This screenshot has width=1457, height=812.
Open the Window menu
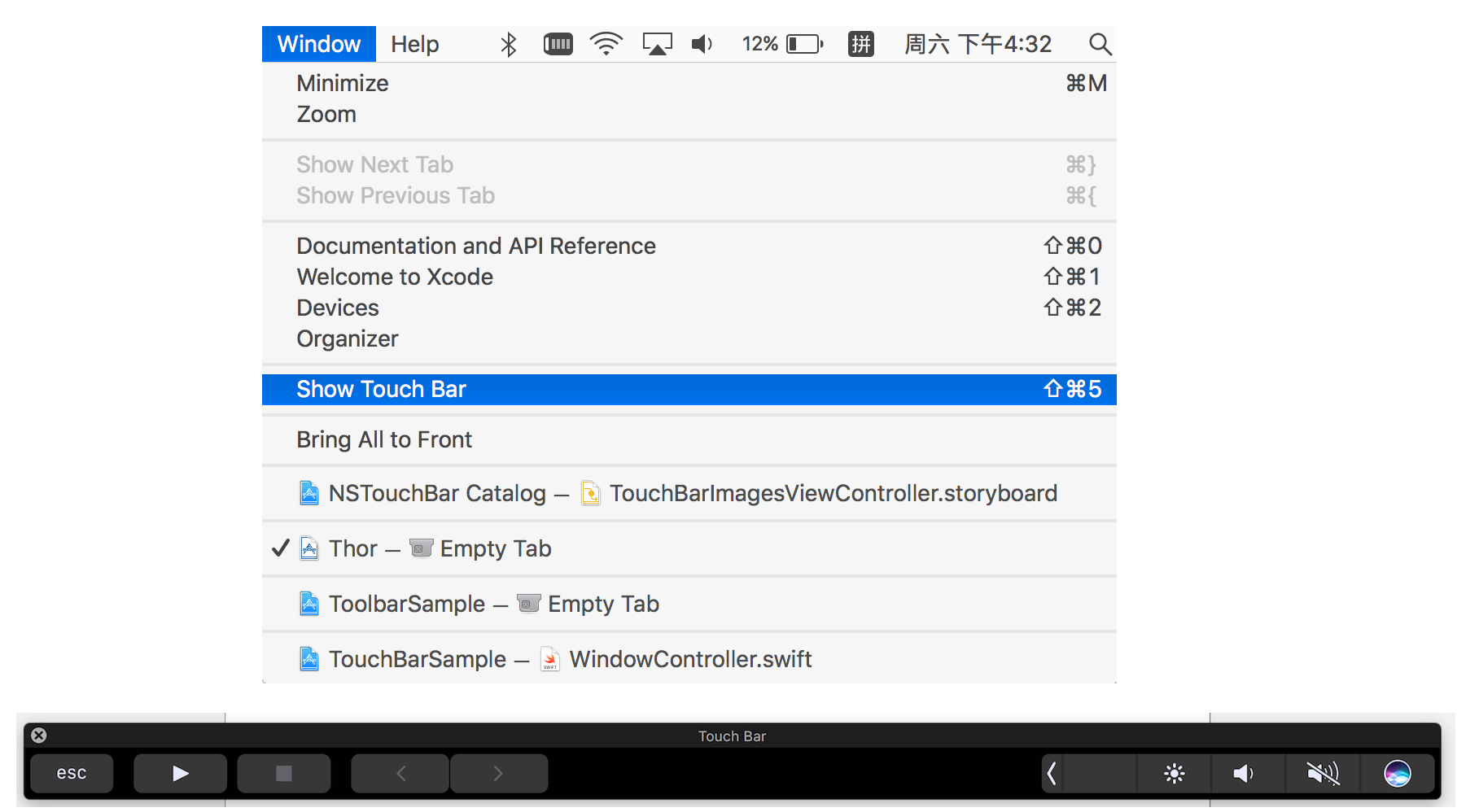(x=318, y=44)
